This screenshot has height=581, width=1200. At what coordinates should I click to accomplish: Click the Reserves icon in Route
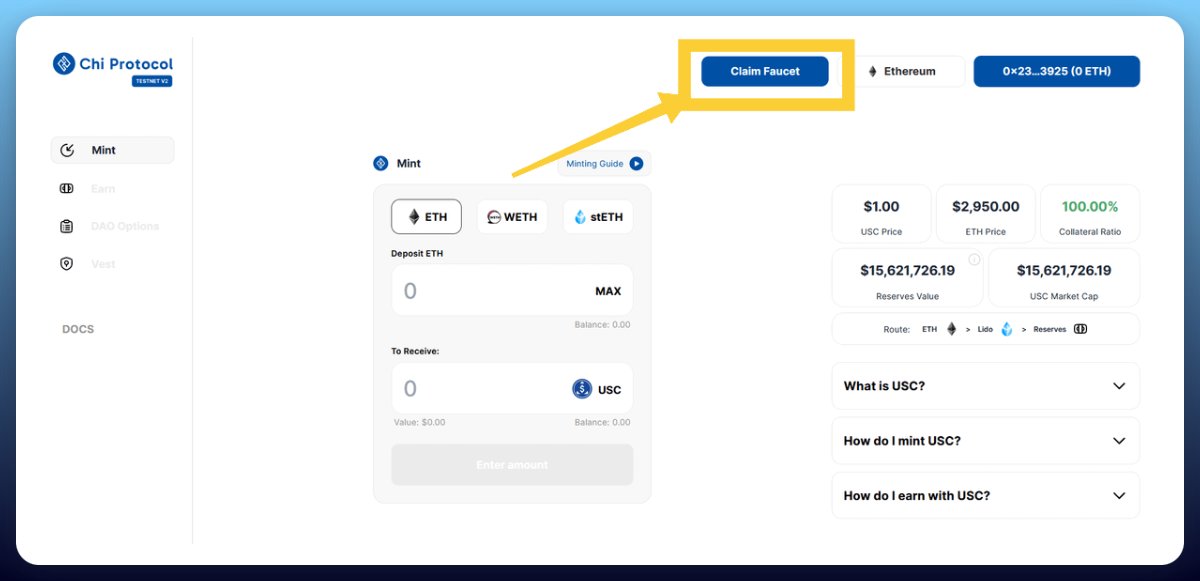pos(1080,329)
